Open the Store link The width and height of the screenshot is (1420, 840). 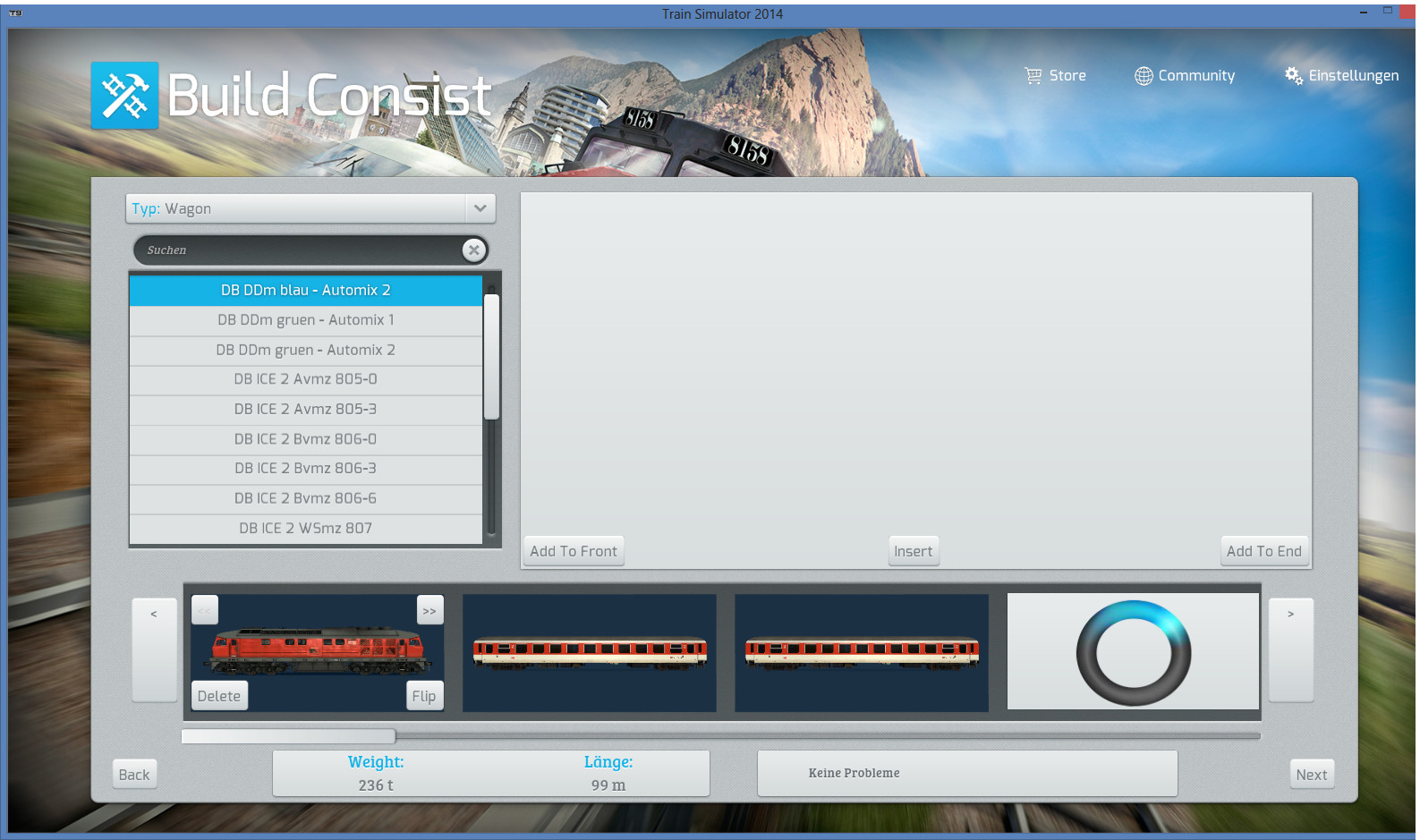[1056, 76]
